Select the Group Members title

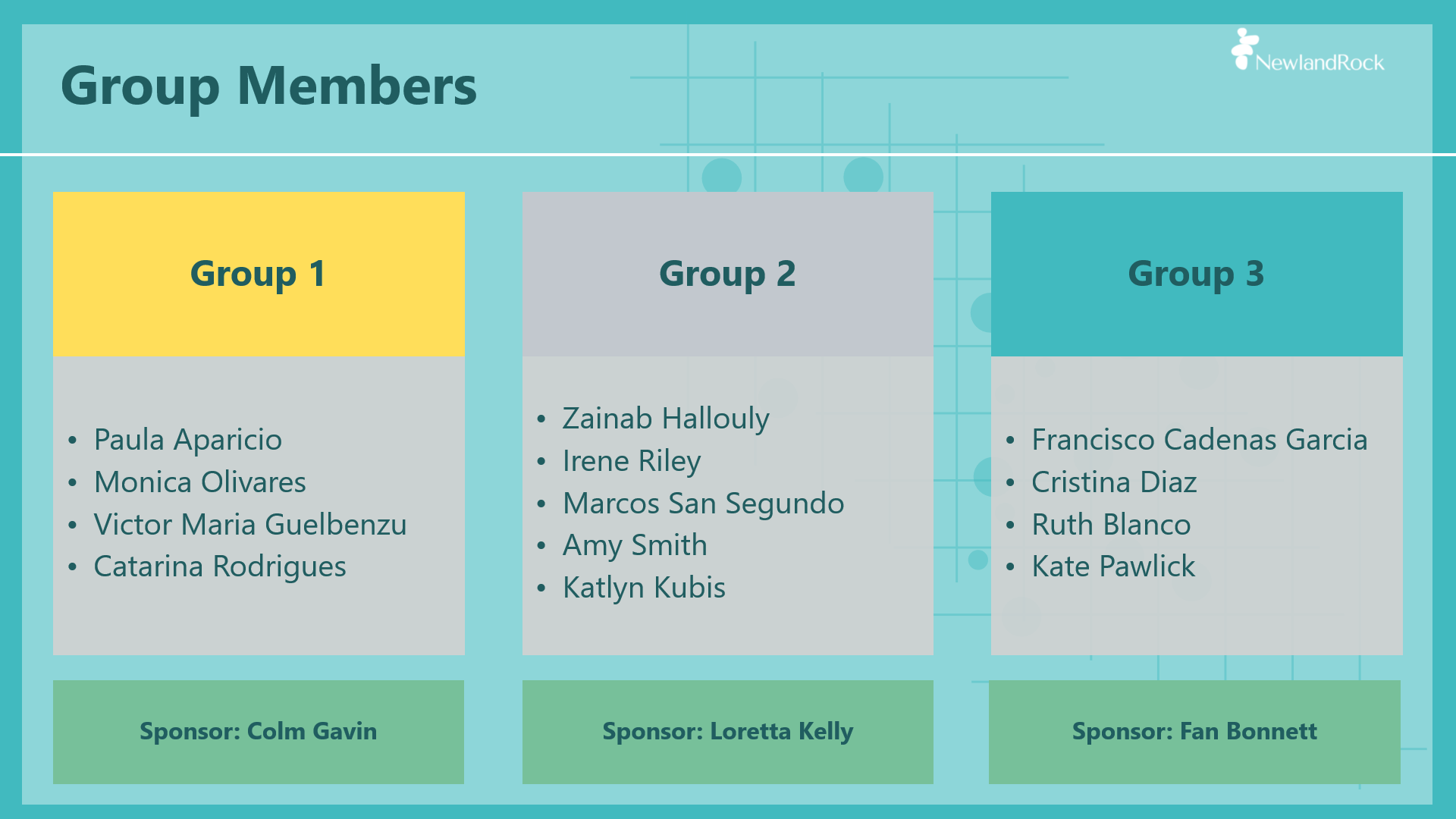pos(268,86)
